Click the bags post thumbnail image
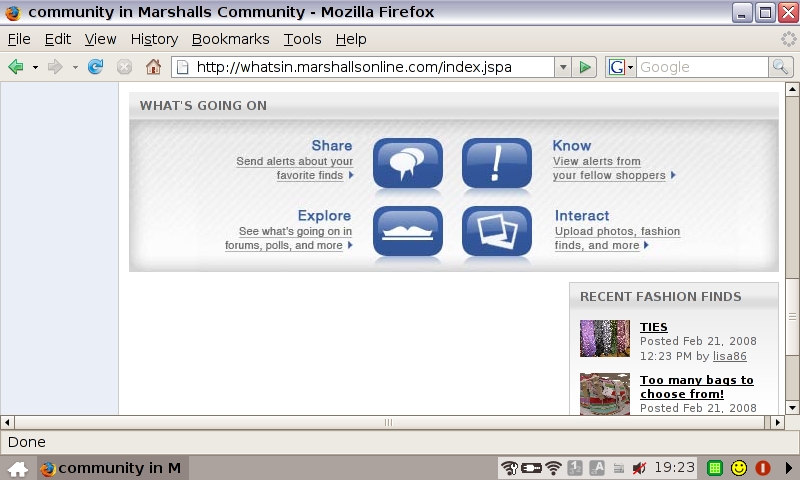Screen dimensions: 800x480 click(x=605, y=394)
